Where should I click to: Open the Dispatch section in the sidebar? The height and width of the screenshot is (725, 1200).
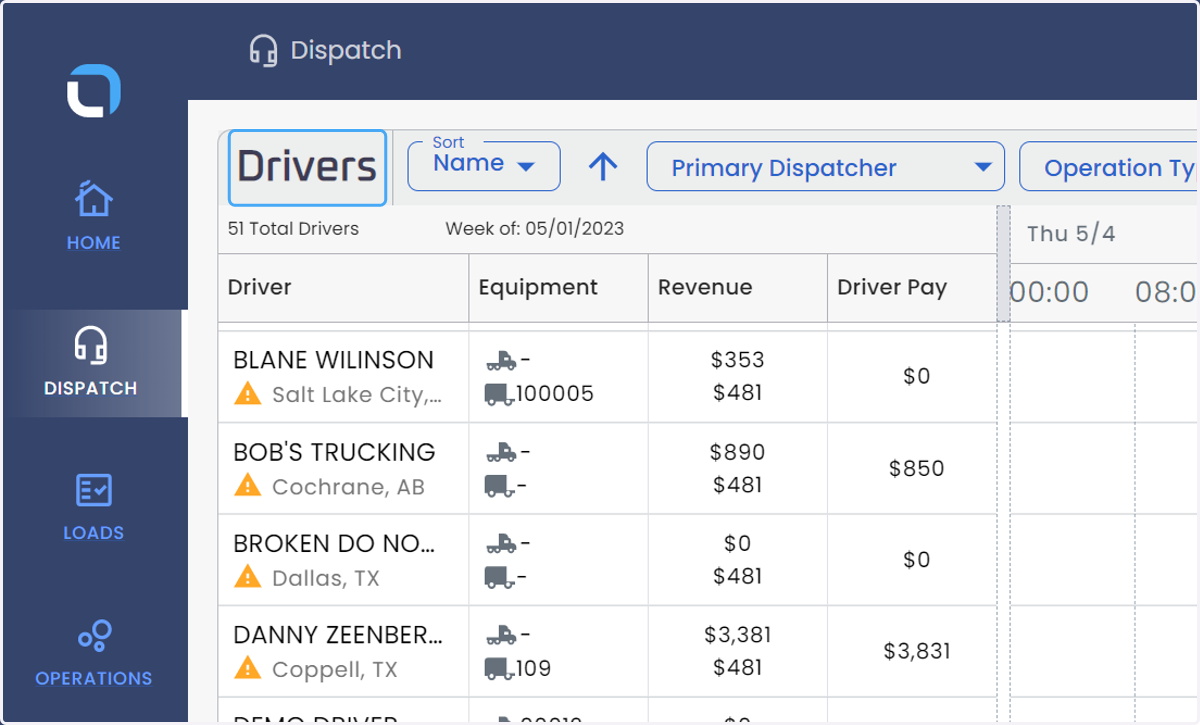pos(94,363)
